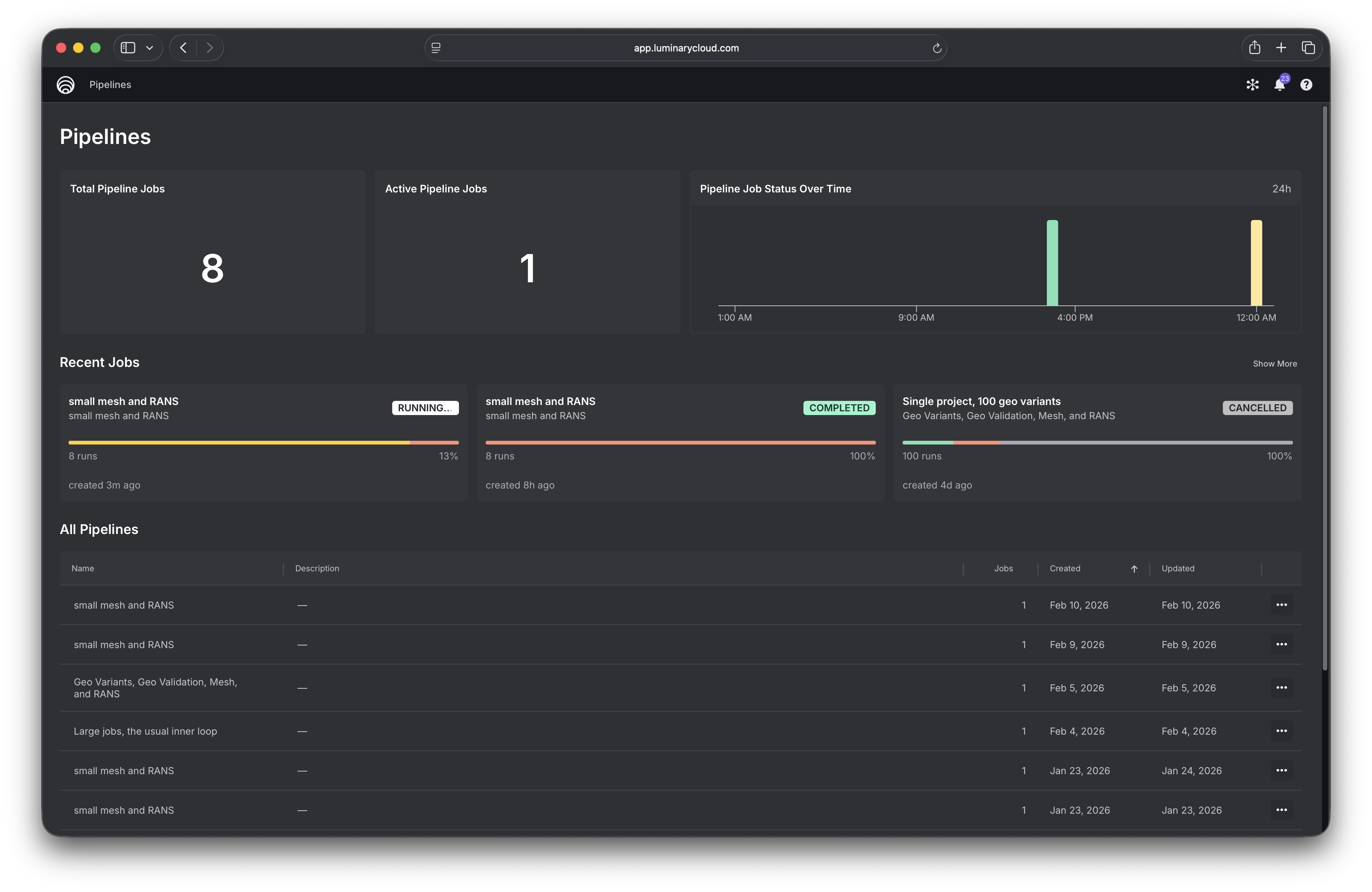
Task: Open the Luminary Cloud home logo
Action: coord(65,84)
